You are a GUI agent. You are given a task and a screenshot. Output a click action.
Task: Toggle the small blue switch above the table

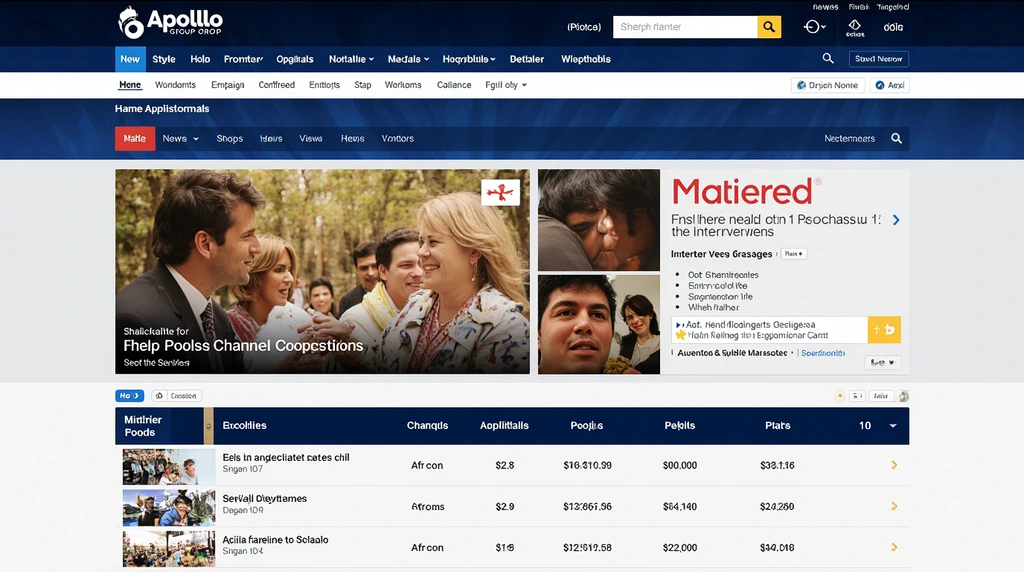click(130, 396)
